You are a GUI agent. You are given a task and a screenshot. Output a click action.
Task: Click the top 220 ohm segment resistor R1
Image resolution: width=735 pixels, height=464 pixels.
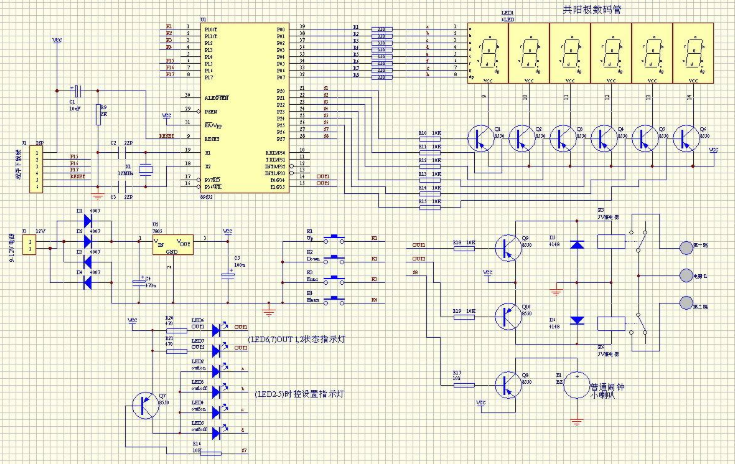pos(382,29)
